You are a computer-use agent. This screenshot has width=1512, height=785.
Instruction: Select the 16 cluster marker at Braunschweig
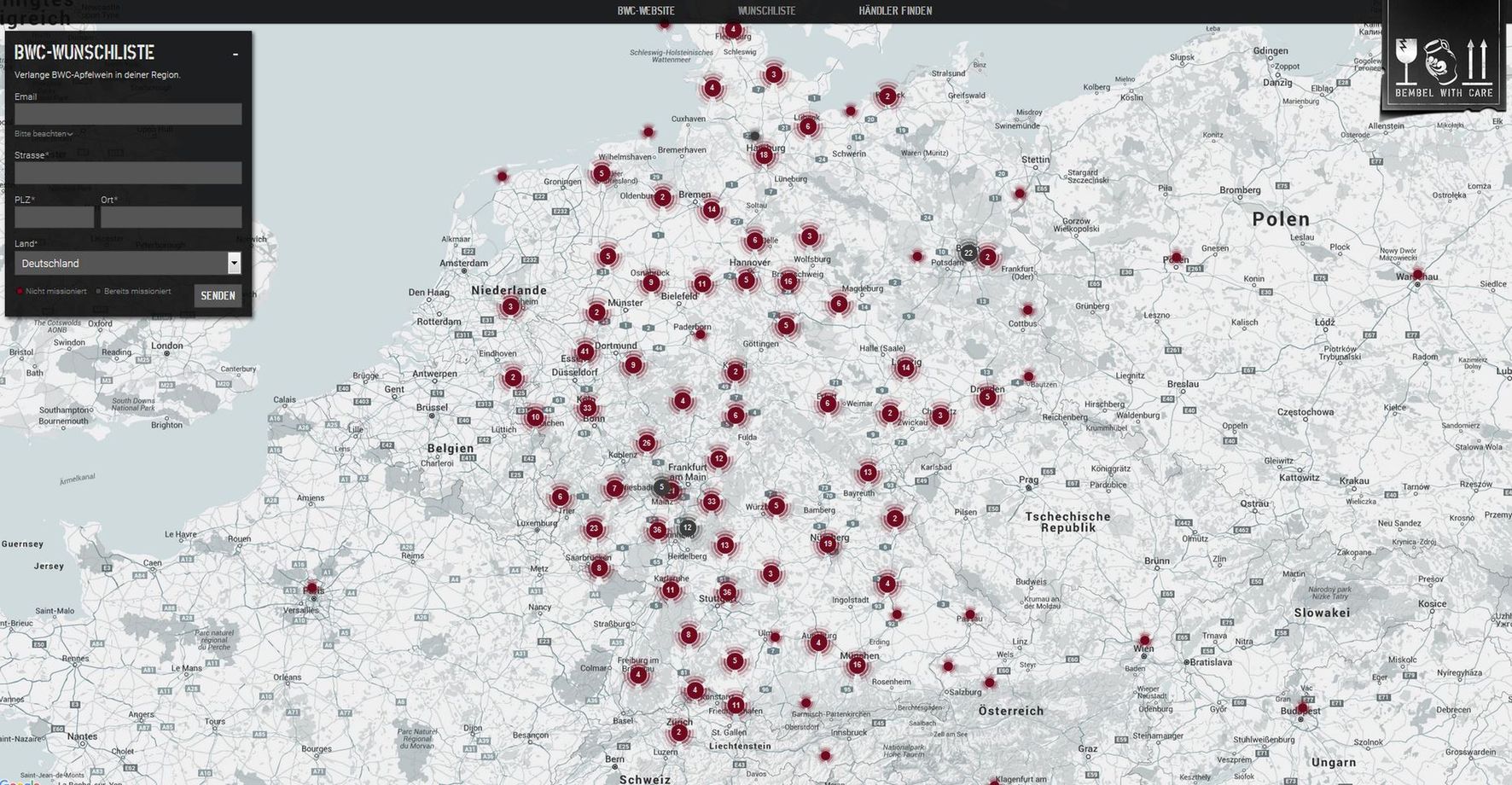(788, 281)
